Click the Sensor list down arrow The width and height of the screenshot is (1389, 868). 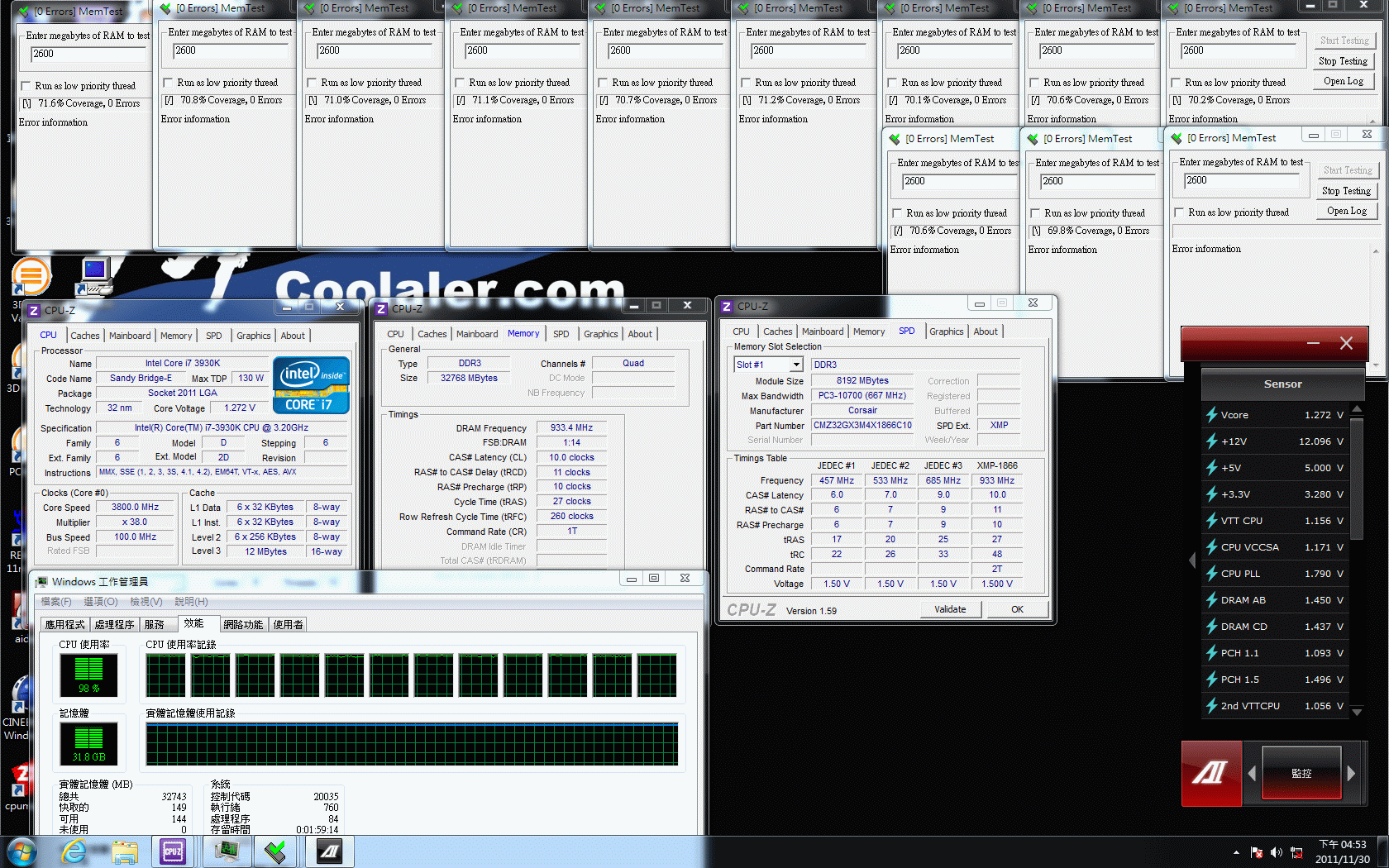pyautogui.click(x=1357, y=712)
